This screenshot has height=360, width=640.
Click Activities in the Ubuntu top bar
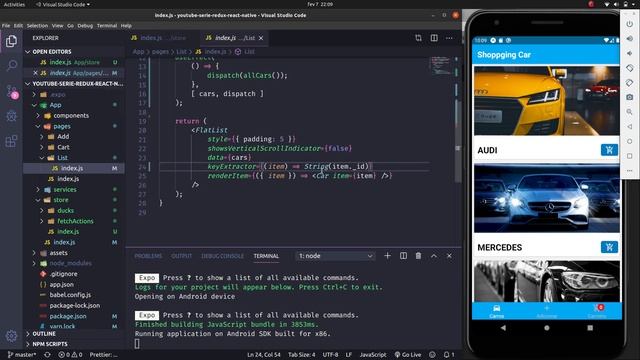point(14,4)
